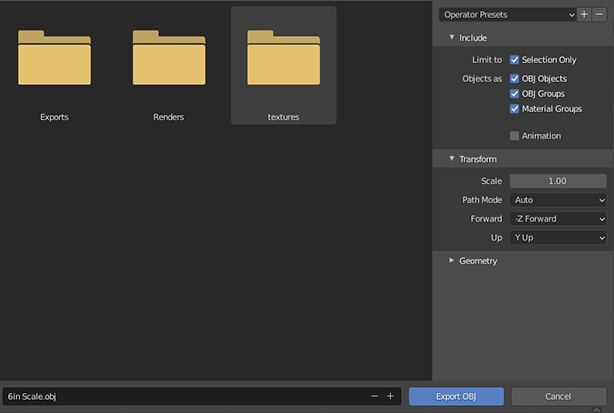
Task: Toggle the OBJ Objects checkbox
Action: (515, 78)
